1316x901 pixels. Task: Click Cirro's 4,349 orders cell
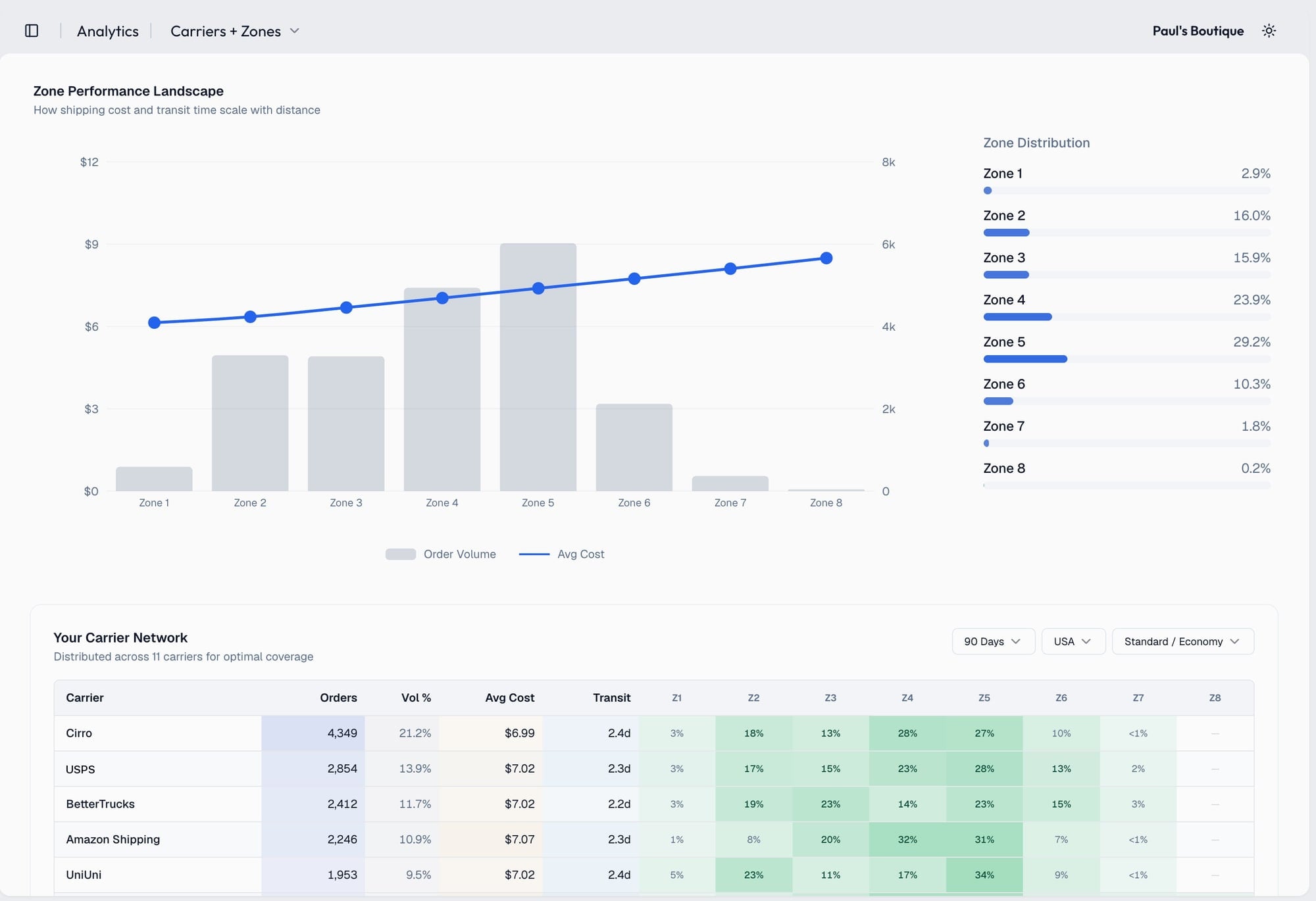pyautogui.click(x=313, y=733)
